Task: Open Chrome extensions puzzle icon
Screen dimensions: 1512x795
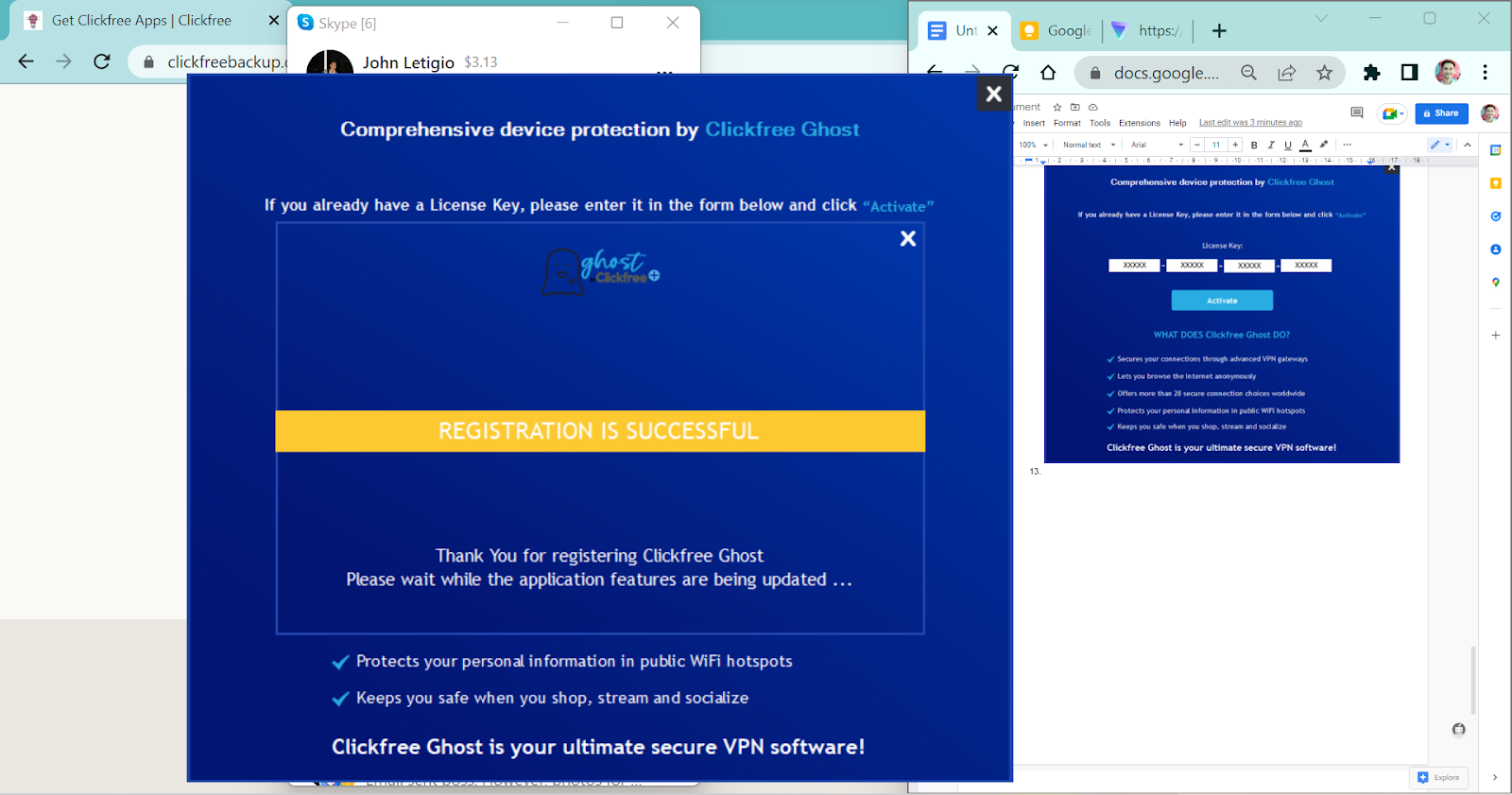Action: pos(1371,73)
